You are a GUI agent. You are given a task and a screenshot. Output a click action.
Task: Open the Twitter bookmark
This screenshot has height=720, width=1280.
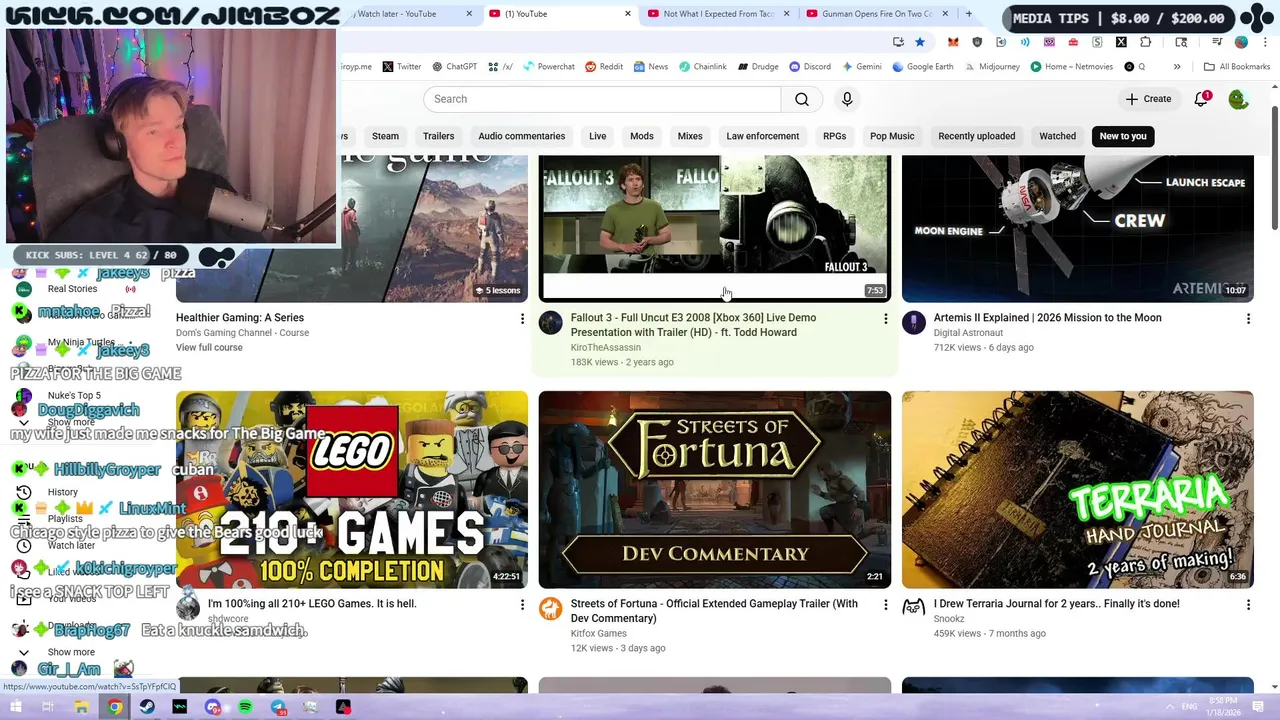click(402, 67)
